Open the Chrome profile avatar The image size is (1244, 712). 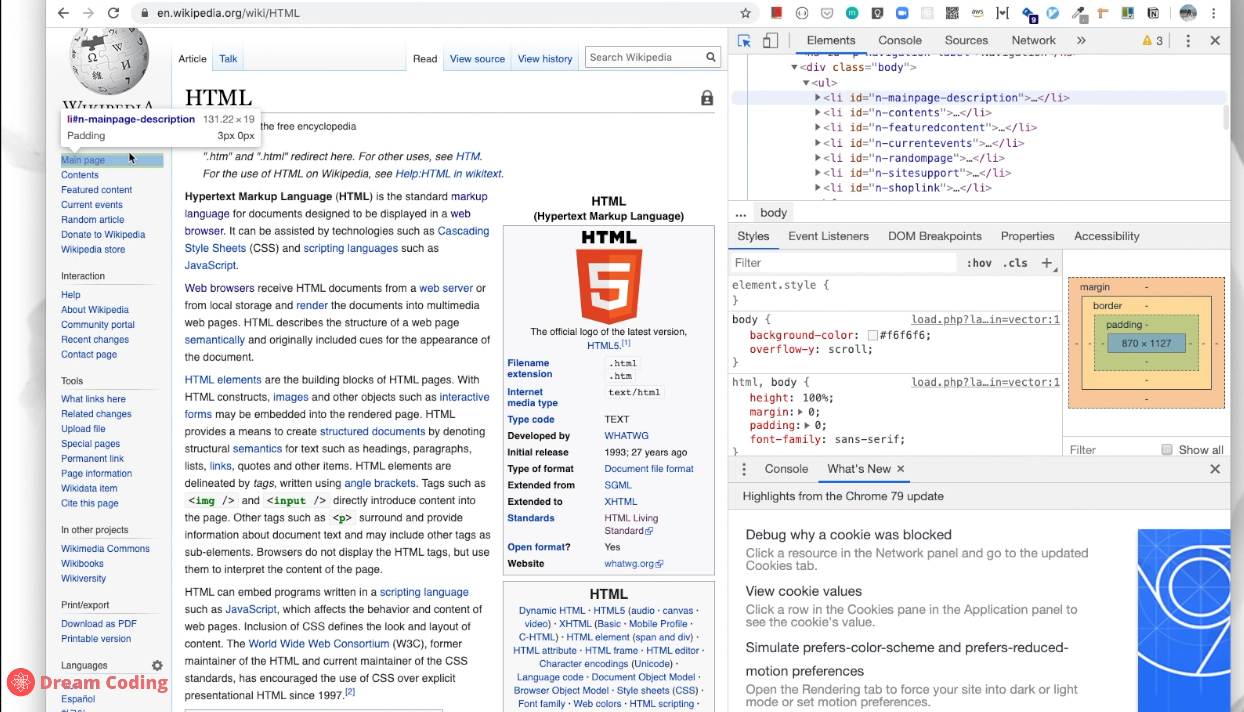[1188, 13]
